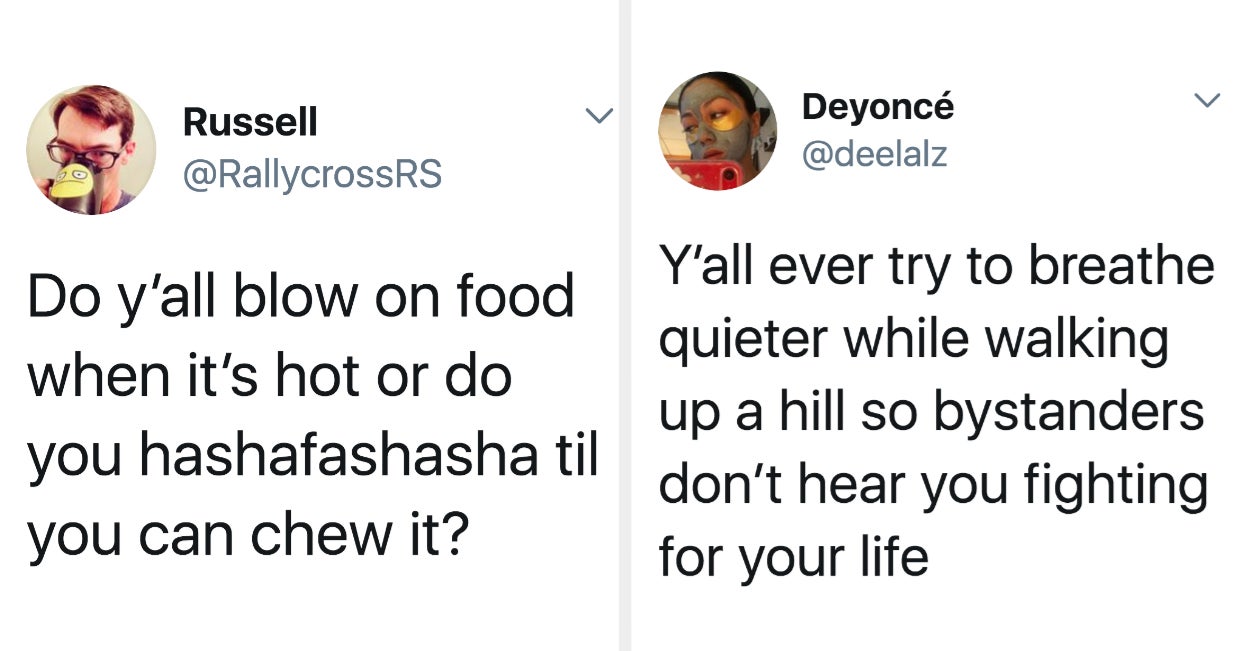Click the line 'quieter while walking'
The image size is (1244, 651).
pos(914,341)
